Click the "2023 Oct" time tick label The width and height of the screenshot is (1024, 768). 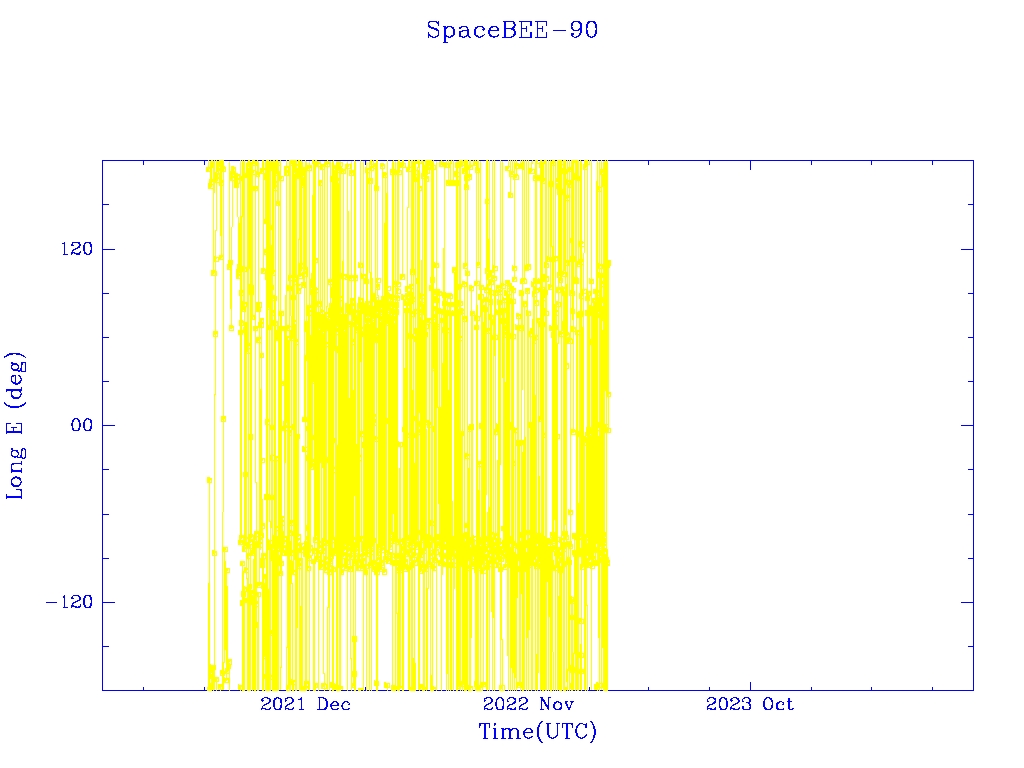click(x=750, y=704)
